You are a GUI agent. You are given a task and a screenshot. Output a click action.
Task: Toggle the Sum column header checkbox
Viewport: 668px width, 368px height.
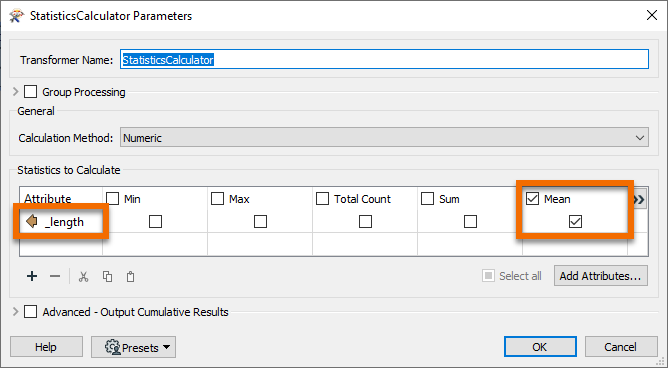[427, 199]
